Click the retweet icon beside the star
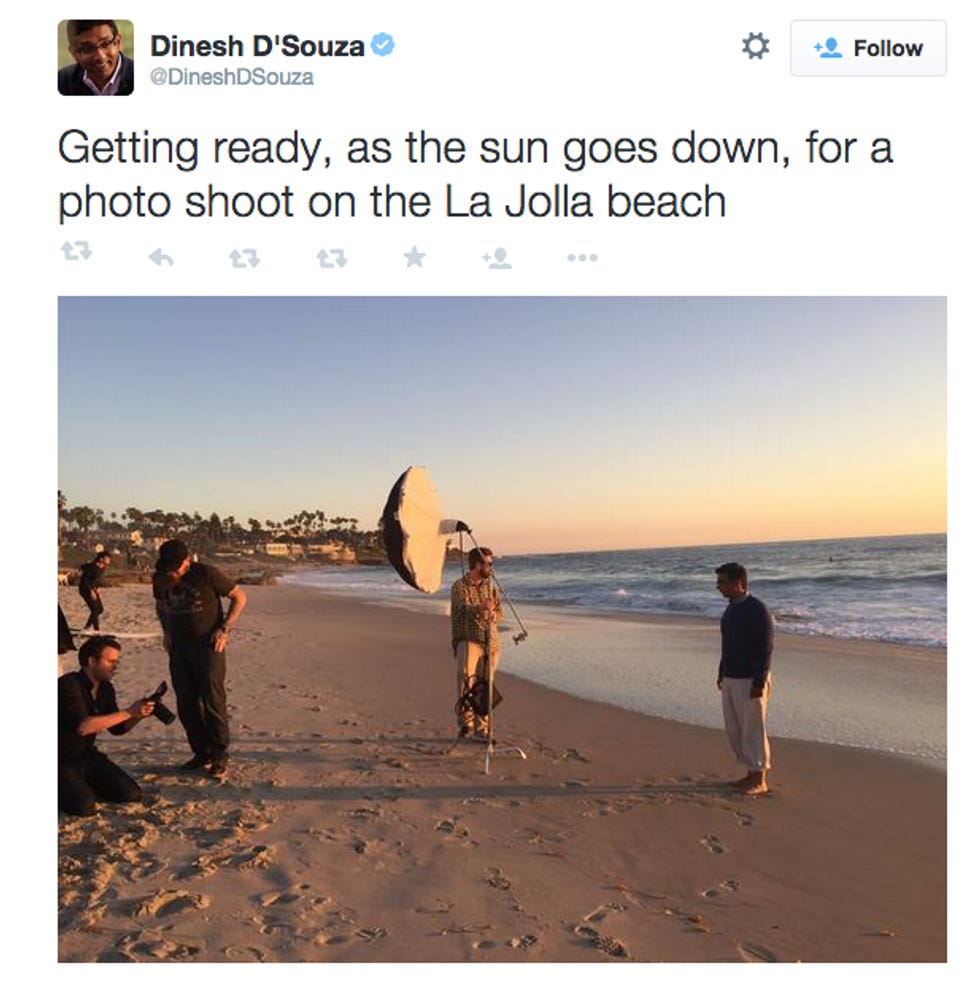The width and height of the screenshot is (980, 988). [331, 258]
